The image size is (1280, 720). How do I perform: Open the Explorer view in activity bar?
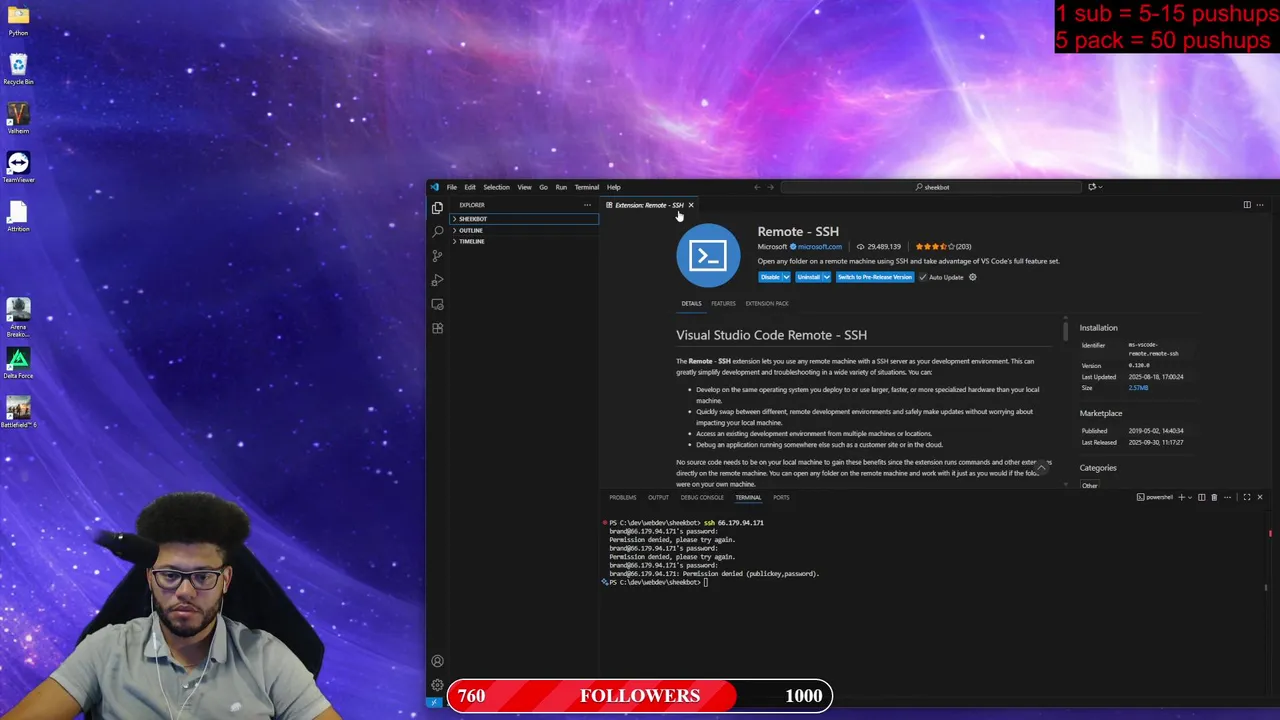437,208
